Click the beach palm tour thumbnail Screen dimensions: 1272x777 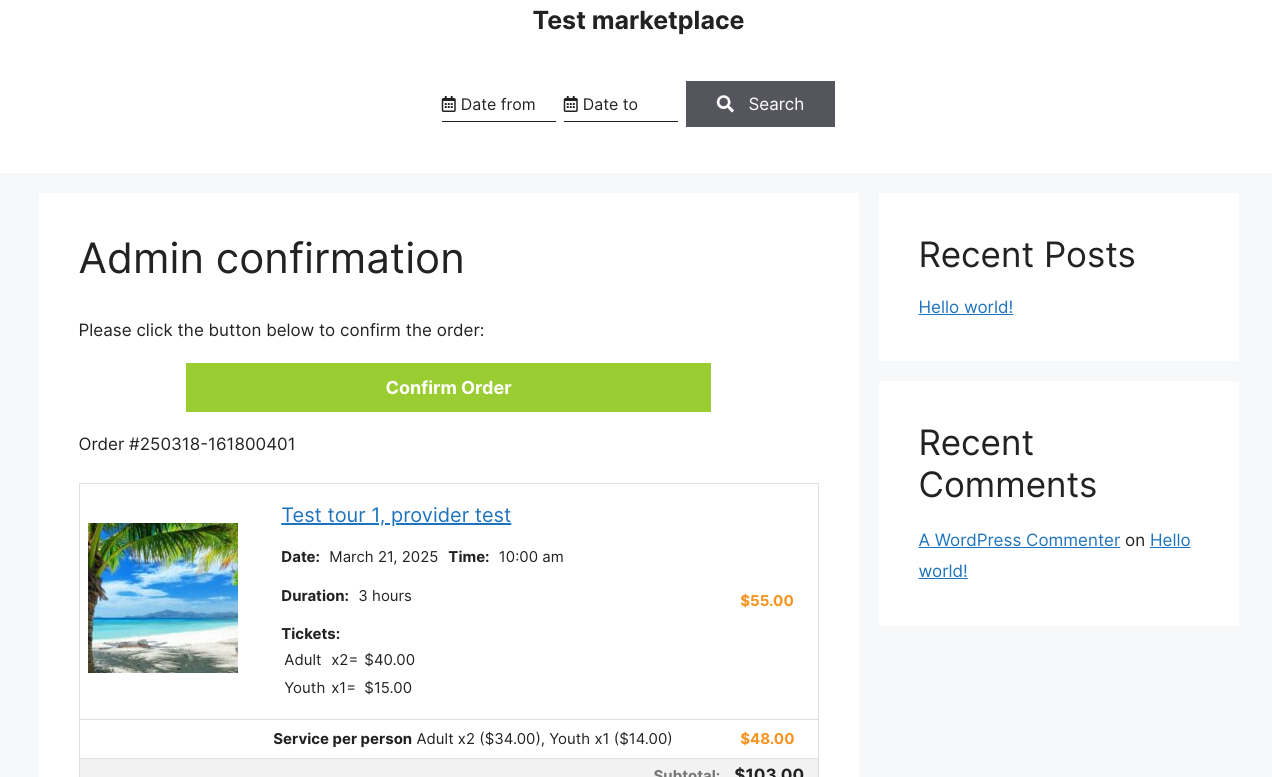tap(163, 598)
